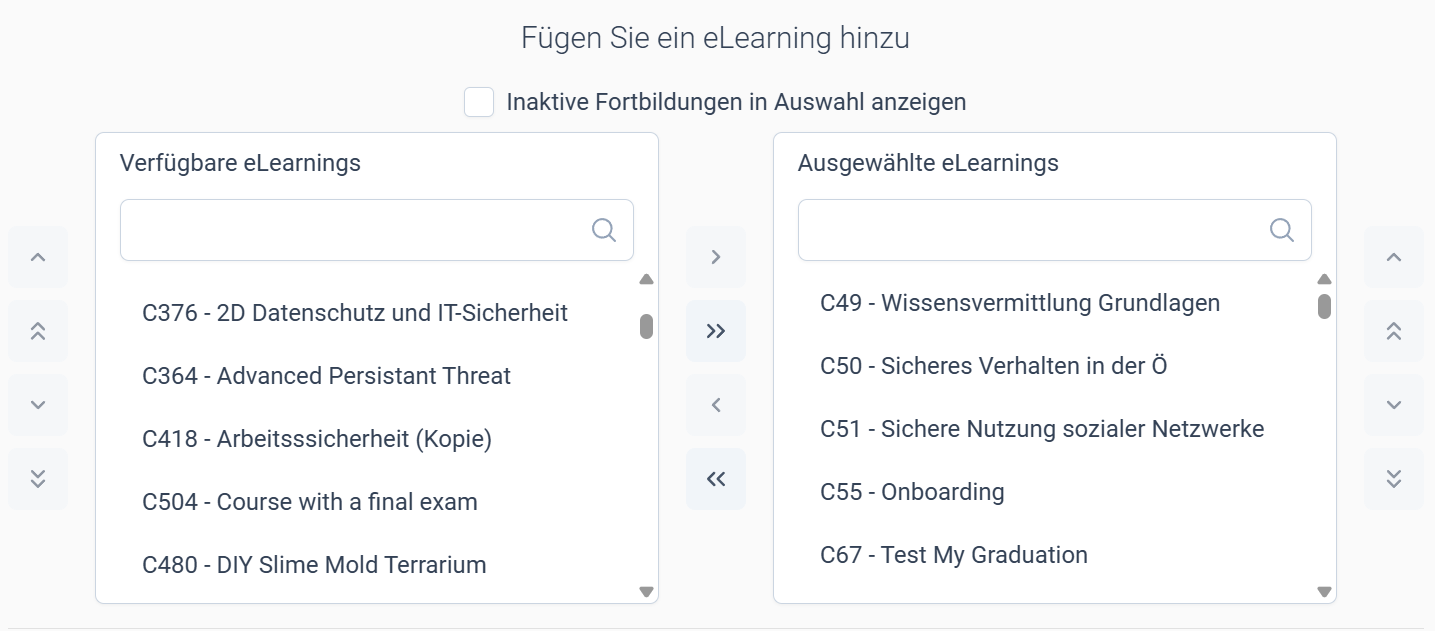Move available item to bottom of list
1435x631 pixels.
[38, 479]
